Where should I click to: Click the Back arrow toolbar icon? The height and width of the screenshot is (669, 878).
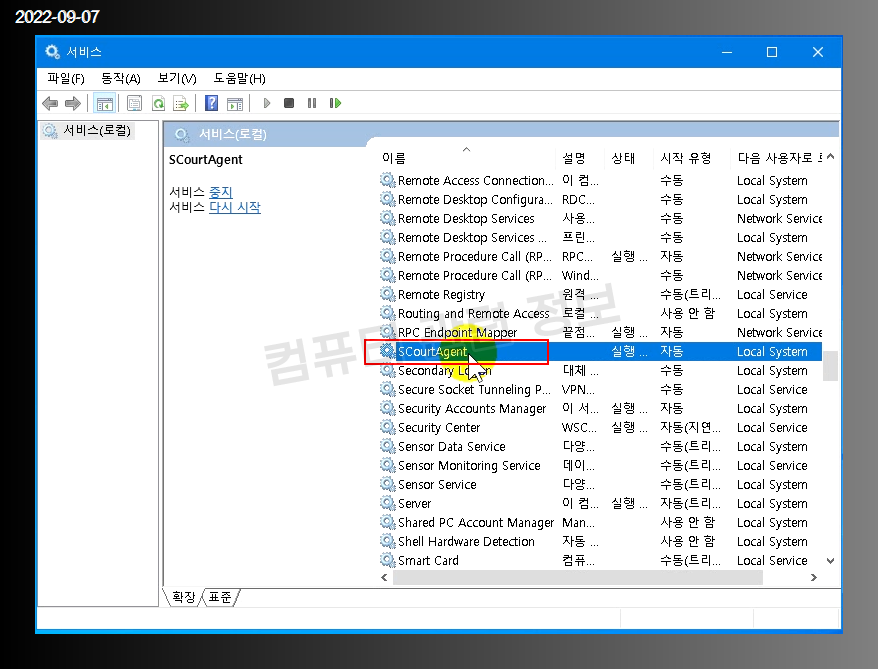coord(50,103)
